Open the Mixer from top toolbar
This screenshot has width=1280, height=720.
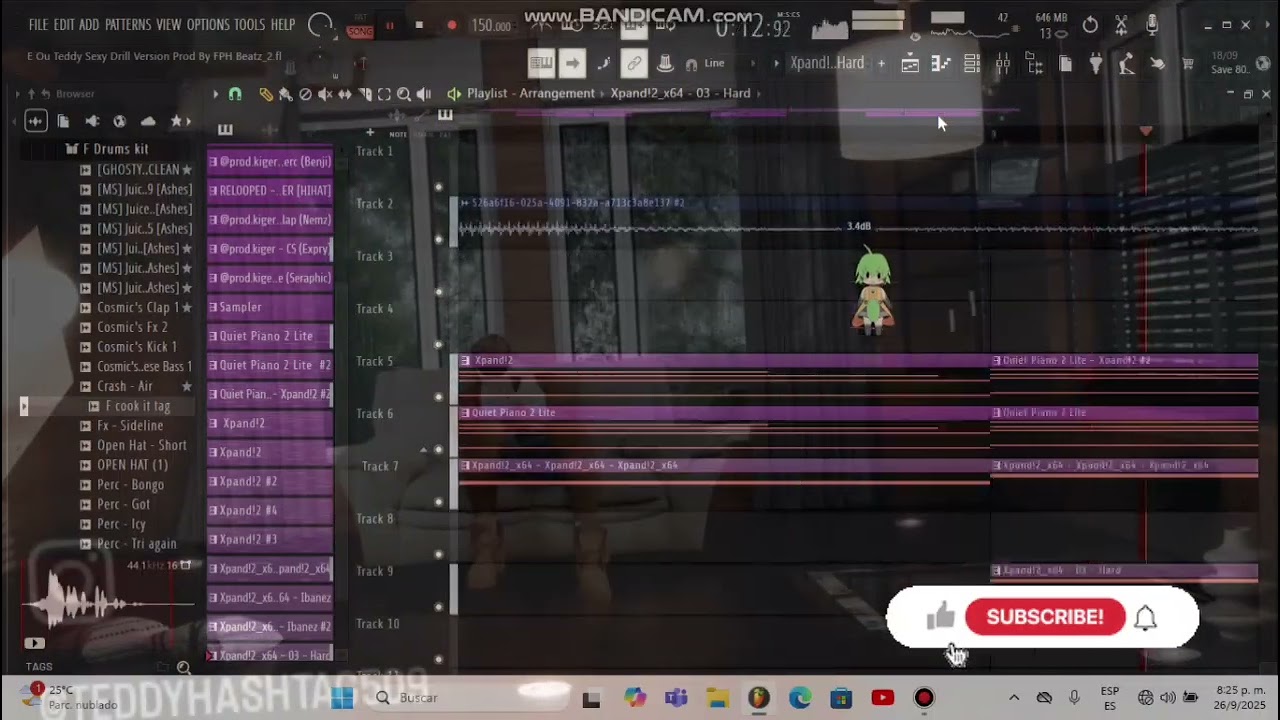click(x=1003, y=64)
